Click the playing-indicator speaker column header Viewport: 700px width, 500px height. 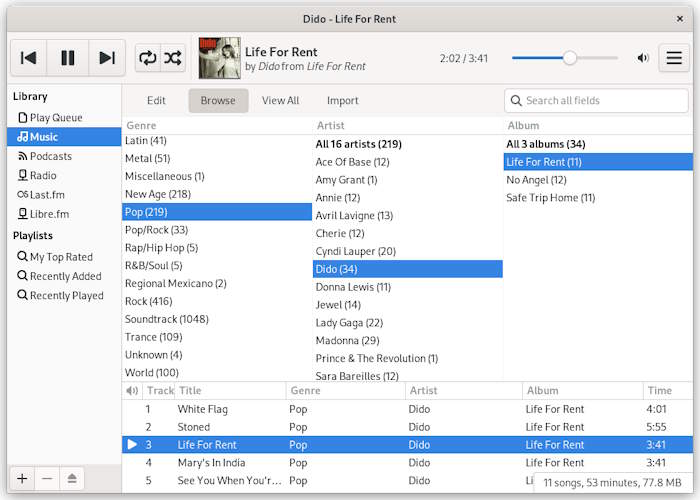[x=132, y=391]
